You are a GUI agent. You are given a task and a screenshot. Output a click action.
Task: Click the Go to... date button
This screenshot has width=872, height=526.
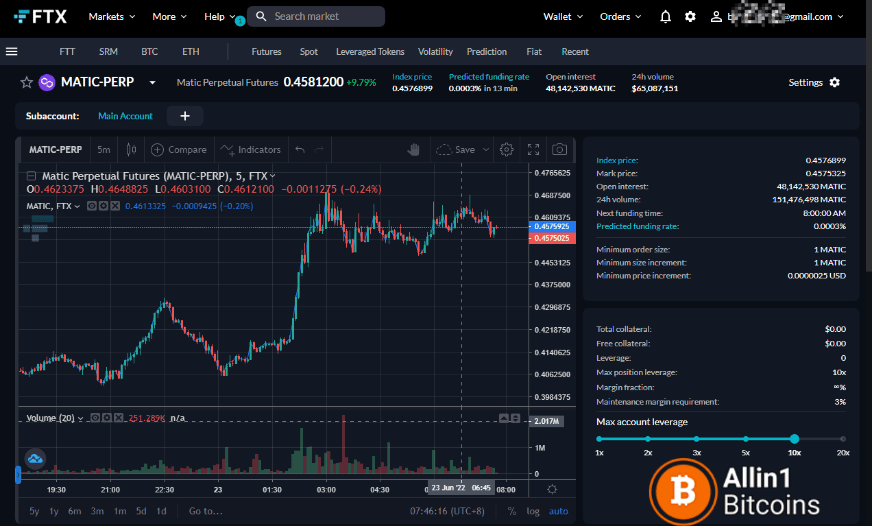pos(205,511)
